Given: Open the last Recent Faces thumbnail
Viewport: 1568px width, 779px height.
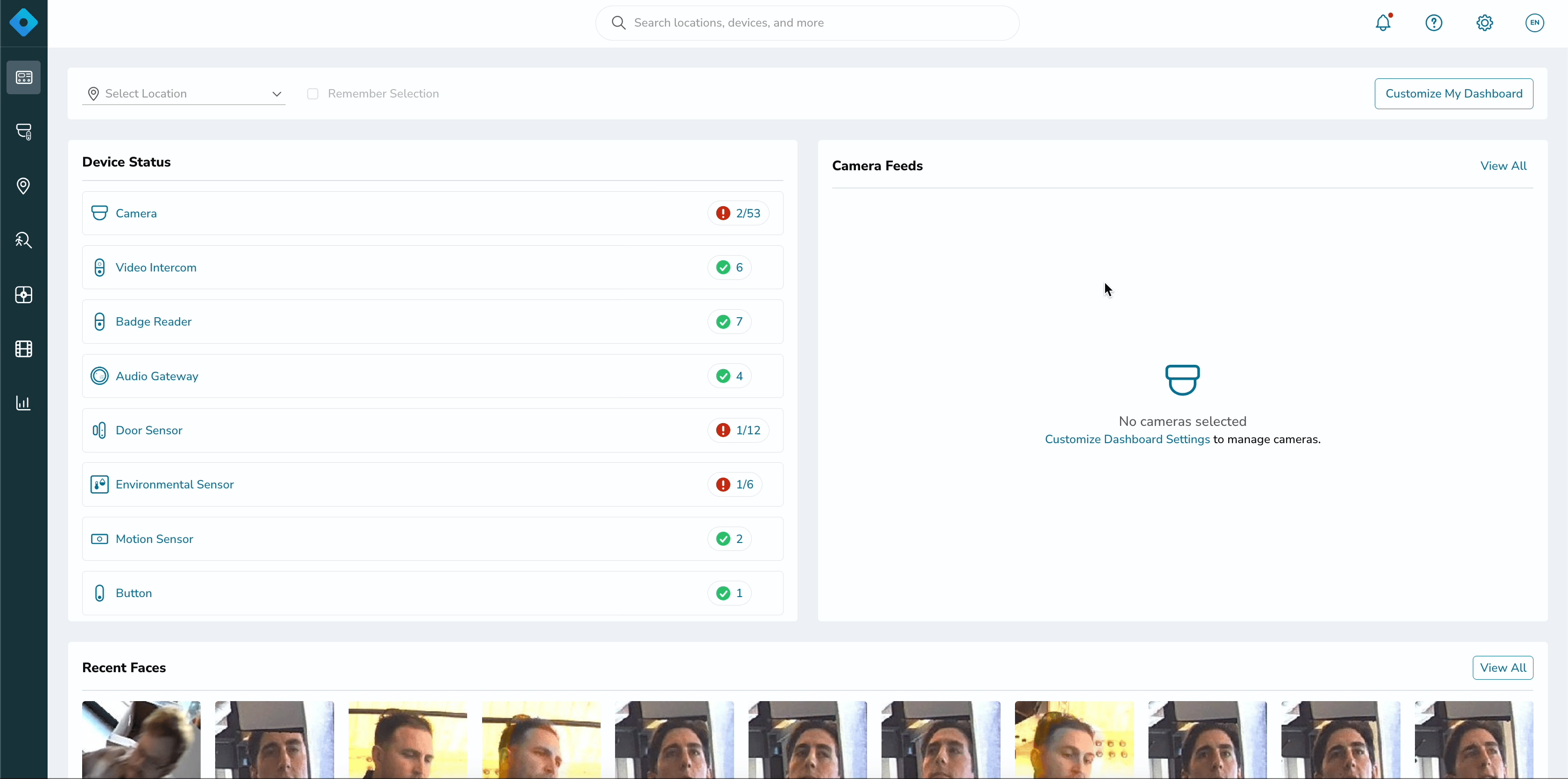Looking at the screenshot, I should [x=1474, y=739].
